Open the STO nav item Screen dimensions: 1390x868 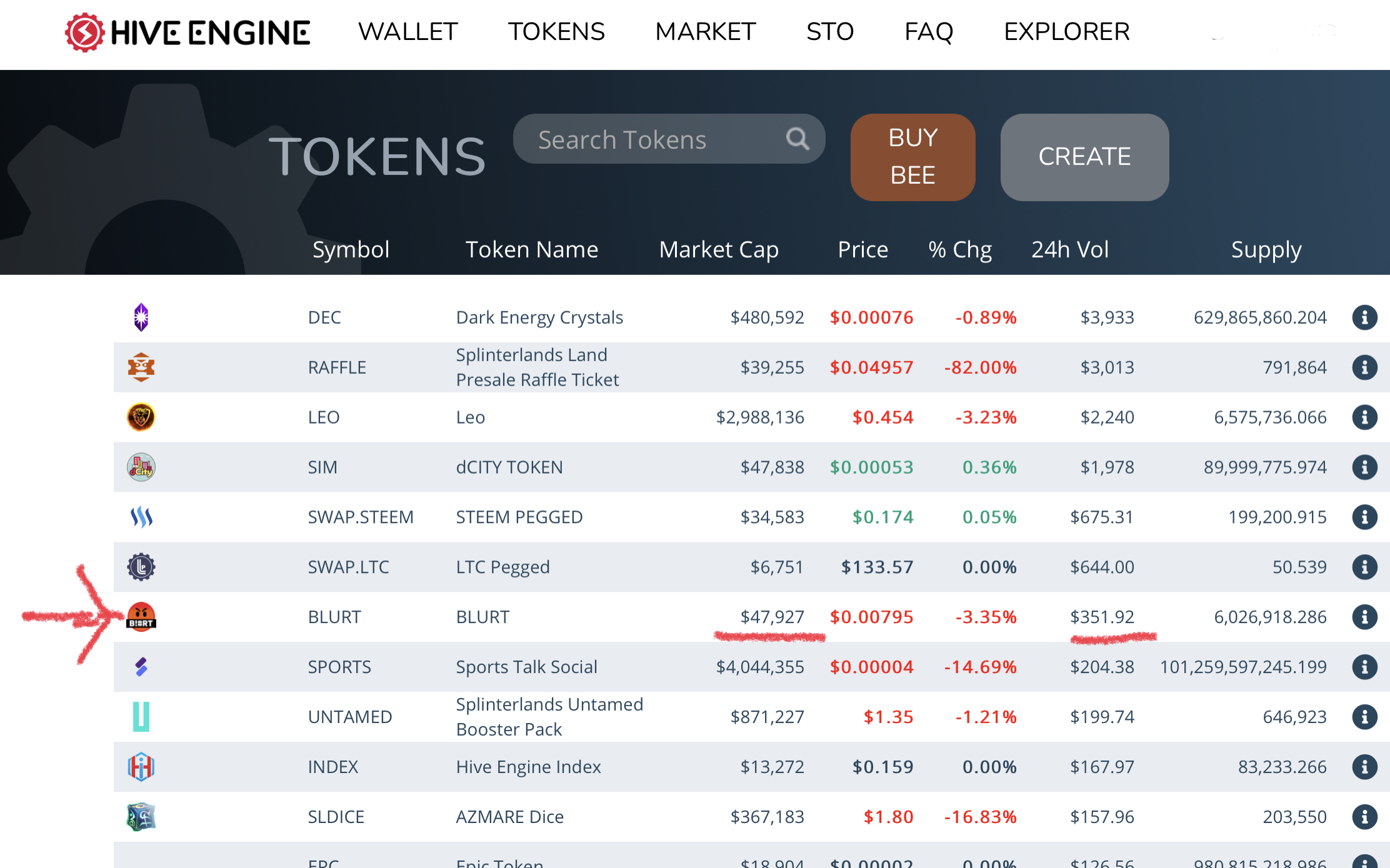coord(830,32)
